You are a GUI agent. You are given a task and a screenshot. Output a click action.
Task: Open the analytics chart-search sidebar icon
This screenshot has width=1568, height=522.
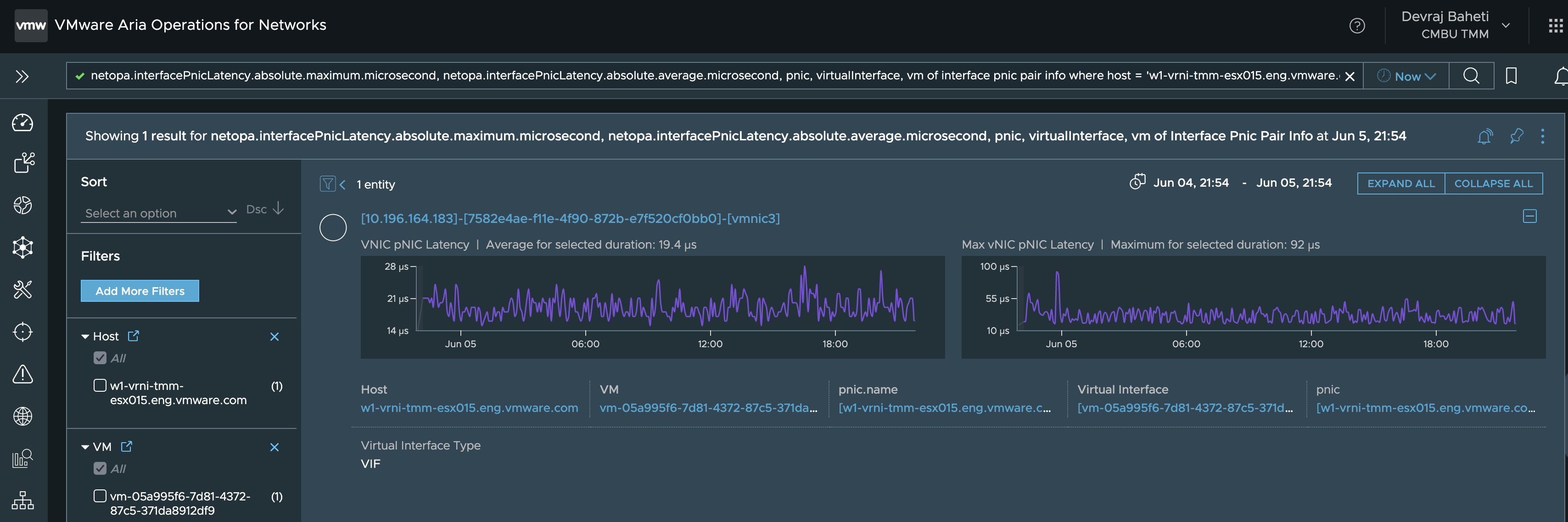click(x=22, y=458)
